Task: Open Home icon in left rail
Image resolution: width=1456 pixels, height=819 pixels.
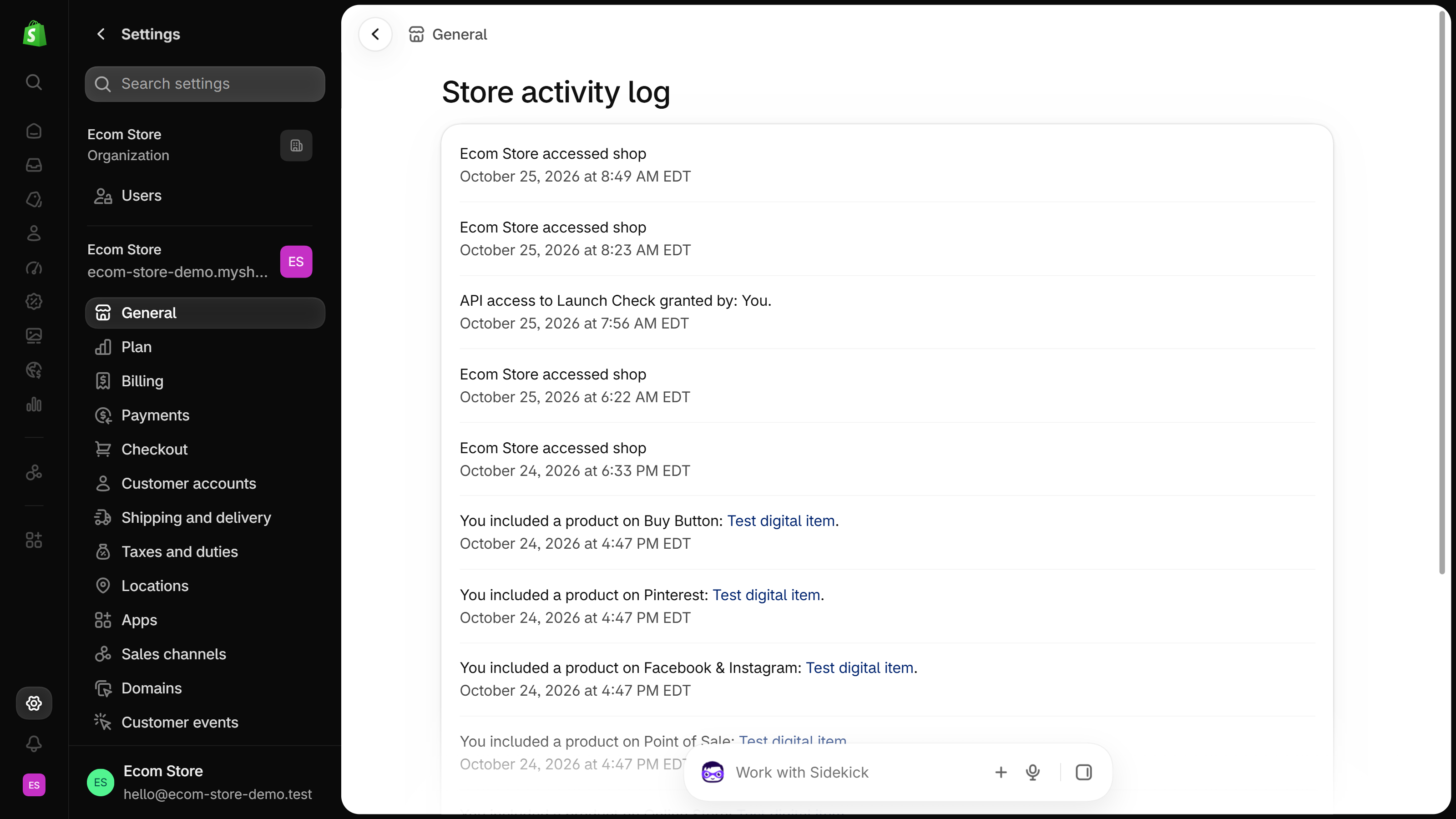Action: coord(34,131)
